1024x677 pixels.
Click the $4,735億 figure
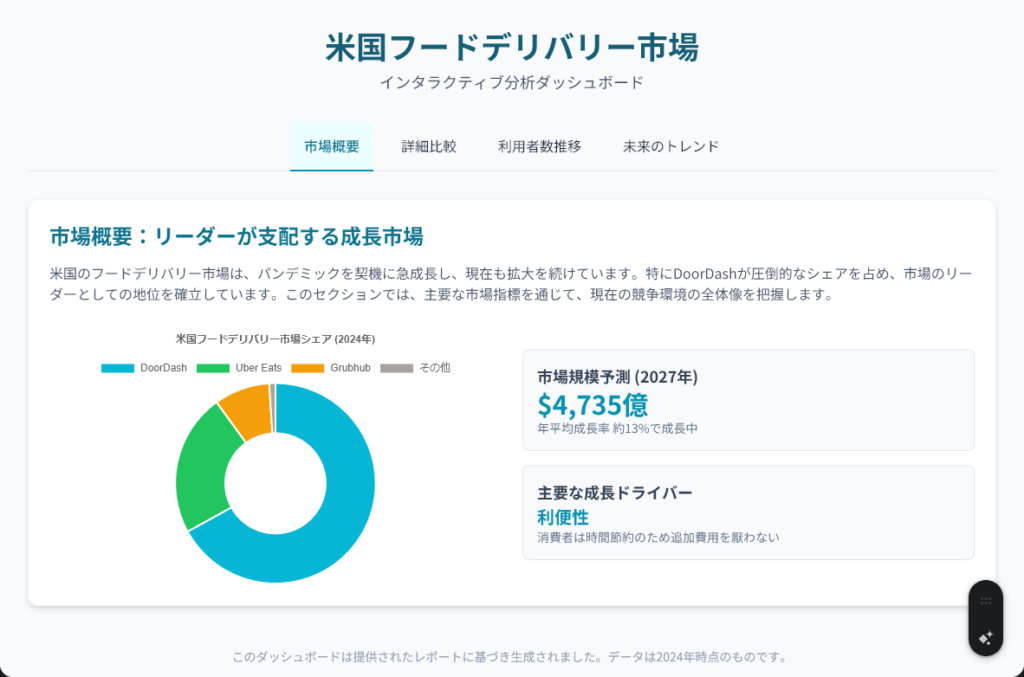(593, 405)
